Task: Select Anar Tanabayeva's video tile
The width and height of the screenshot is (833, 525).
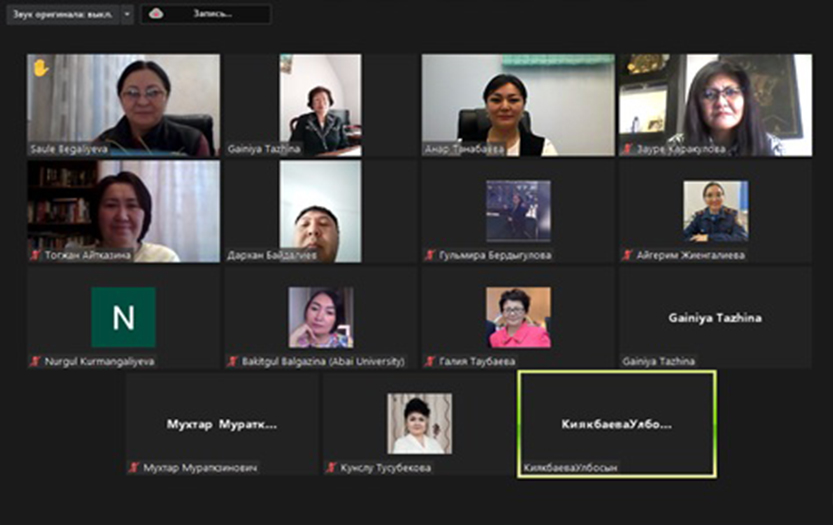Action: 517,105
